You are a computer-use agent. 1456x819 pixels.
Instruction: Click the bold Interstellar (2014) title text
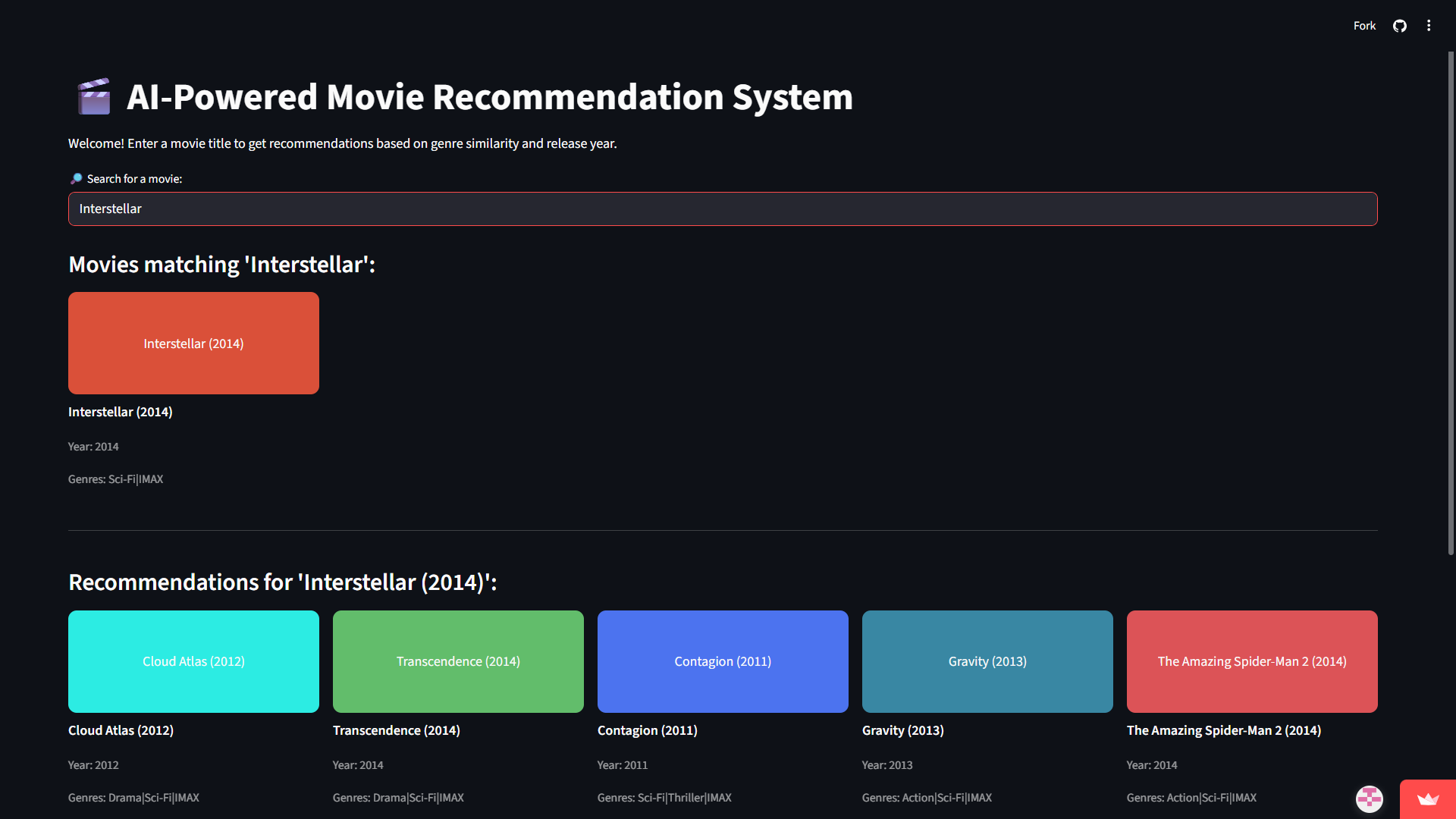tap(121, 412)
